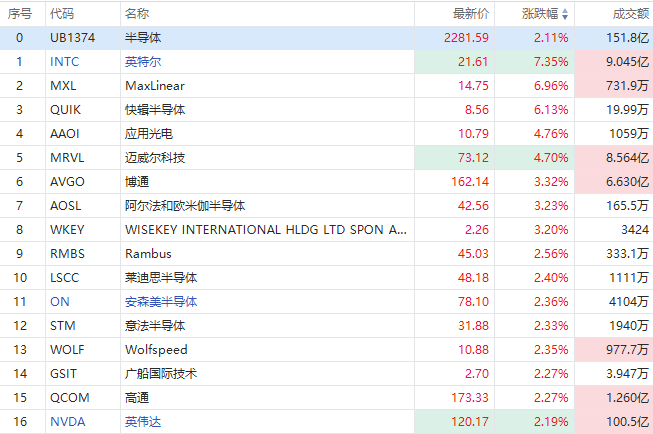The image size is (653, 434).
Task: Open the ON ticker link
Action: (60, 302)
